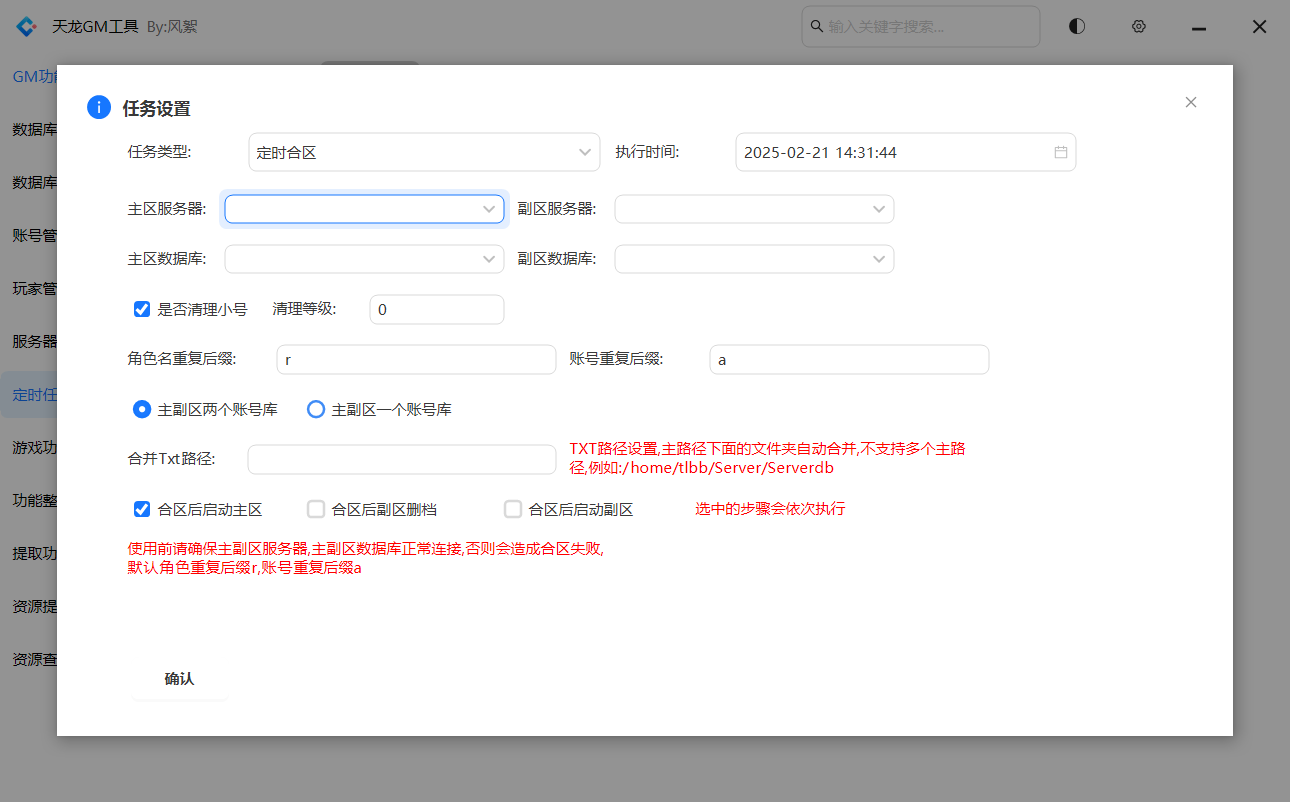Click the theme contrast toggle icon
Screen dimensions: 1290x802
click(1077, 27)
